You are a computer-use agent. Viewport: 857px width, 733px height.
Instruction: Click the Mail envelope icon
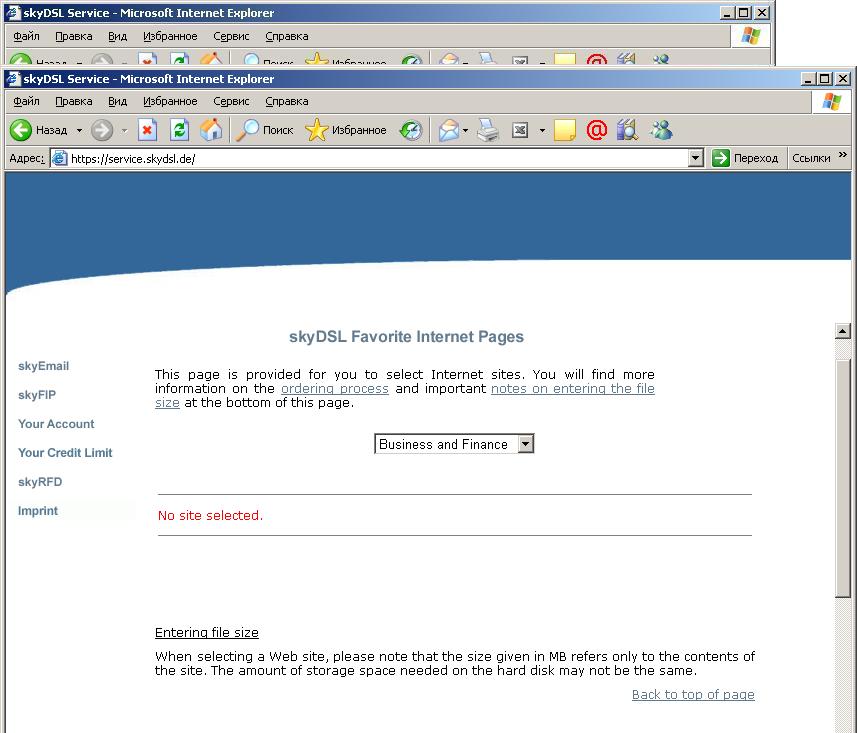coord(449,130)
